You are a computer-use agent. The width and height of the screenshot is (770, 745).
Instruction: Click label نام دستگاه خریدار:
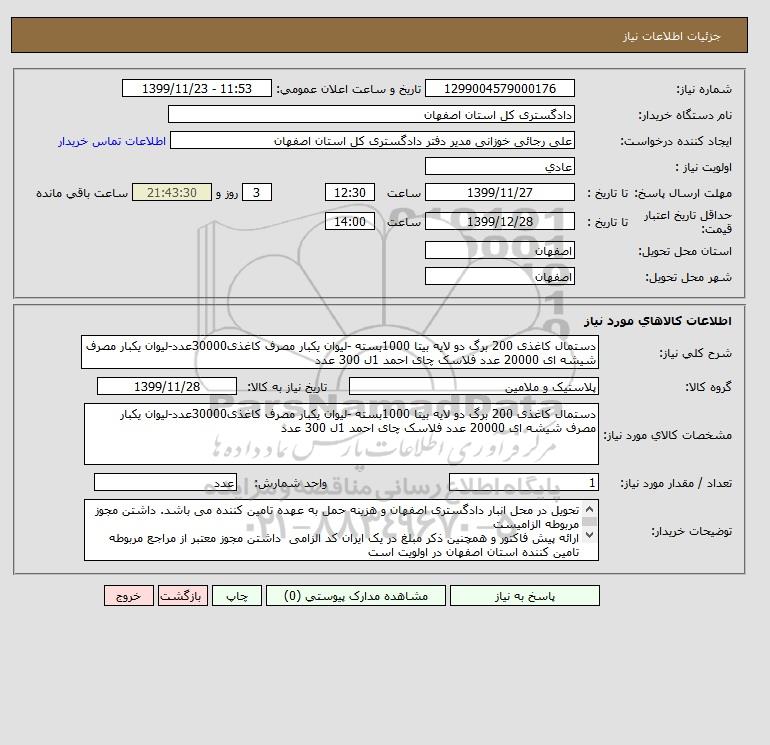tap(685, 115)
